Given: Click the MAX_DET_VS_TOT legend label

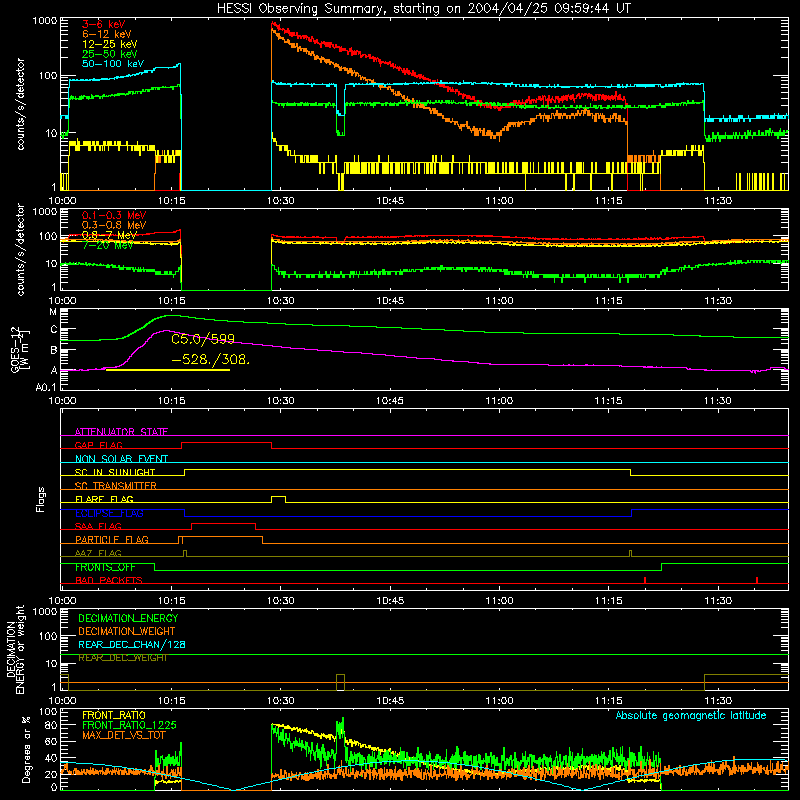Looking at the screenshot, I should (x=124, y=736).
